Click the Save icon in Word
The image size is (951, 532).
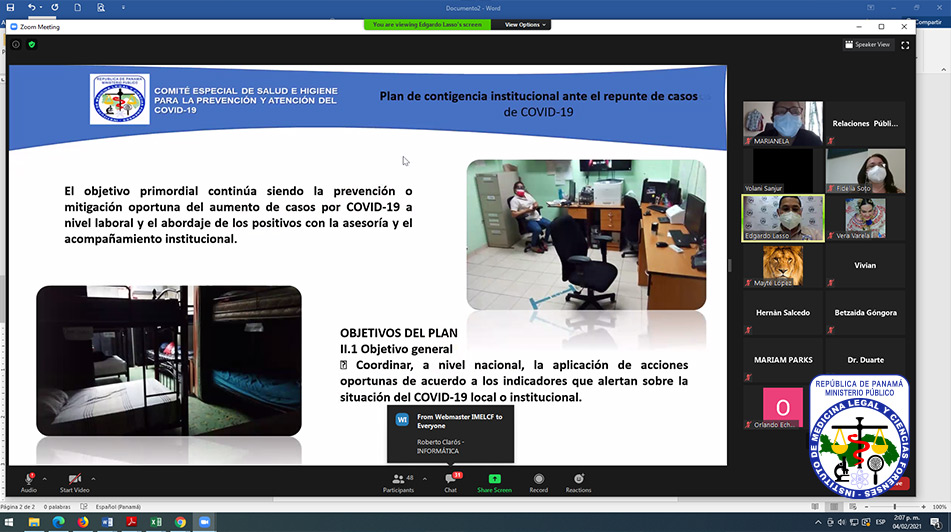(x=10, y=7)
